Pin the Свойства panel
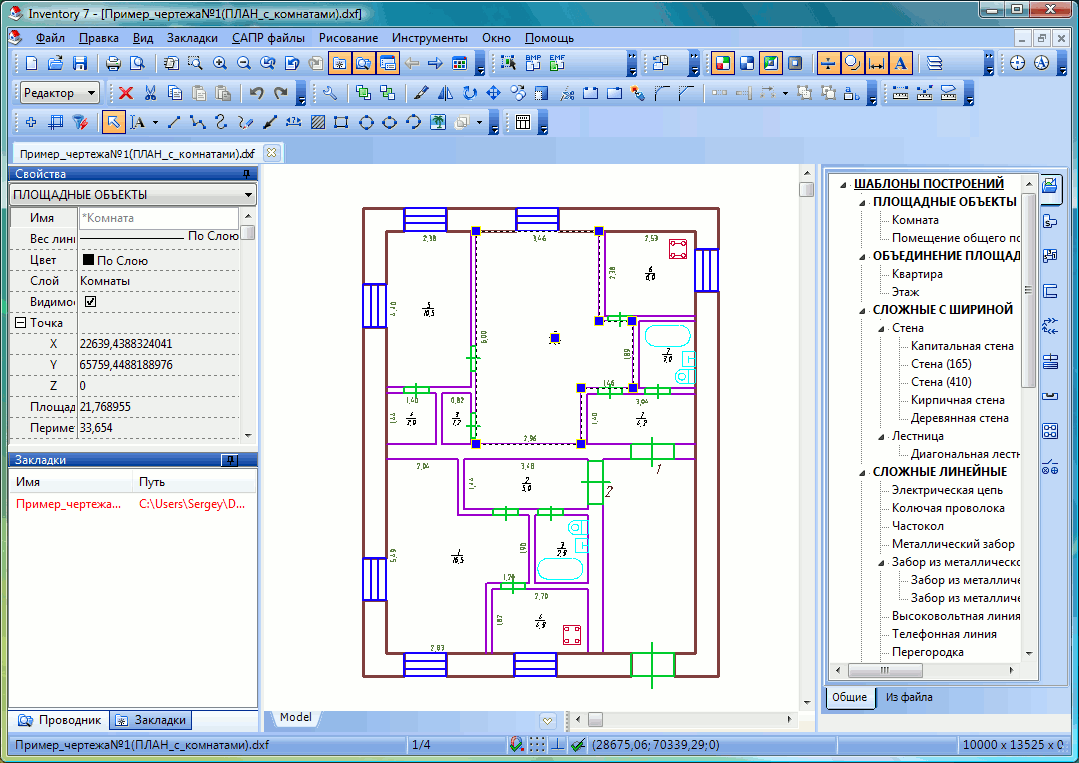The width and height of the screenshot is (1079, 763). 246,174
